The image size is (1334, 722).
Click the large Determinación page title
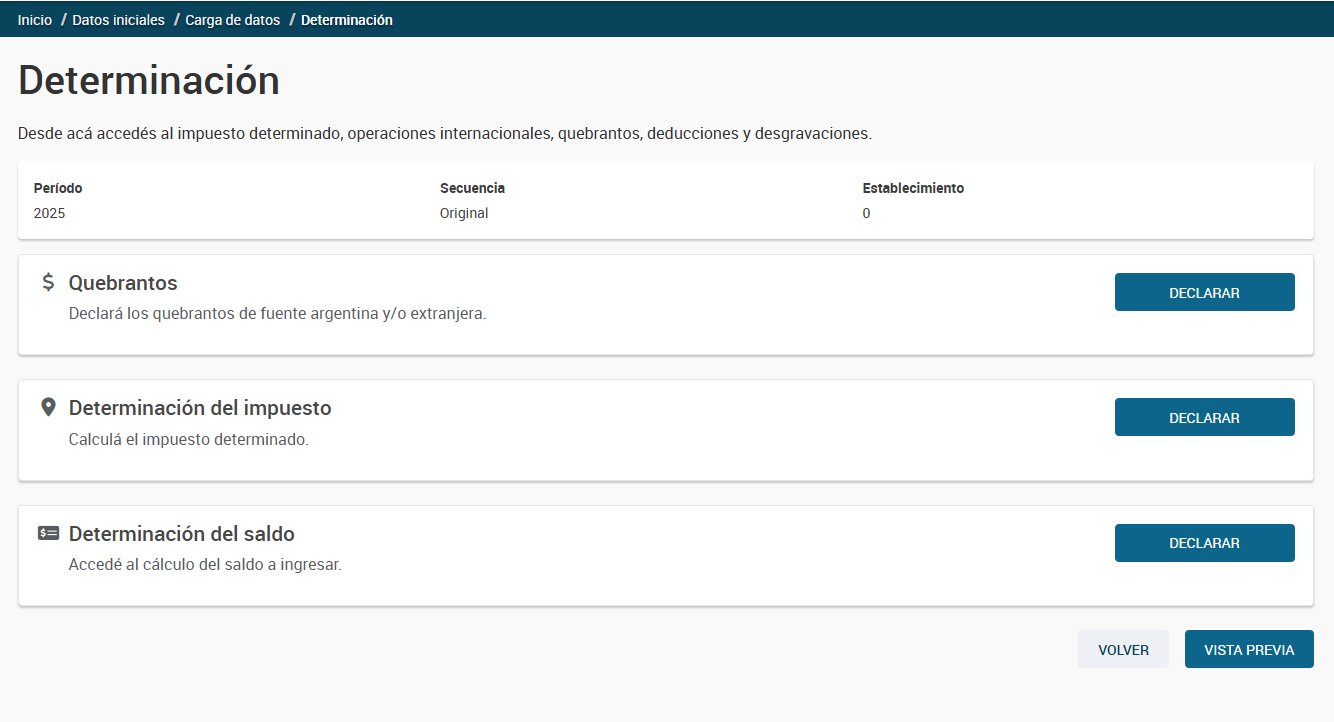[149, 80]
